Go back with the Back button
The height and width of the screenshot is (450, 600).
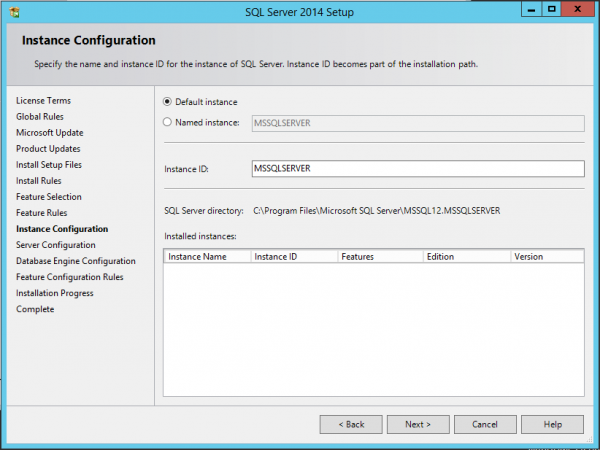351,424
